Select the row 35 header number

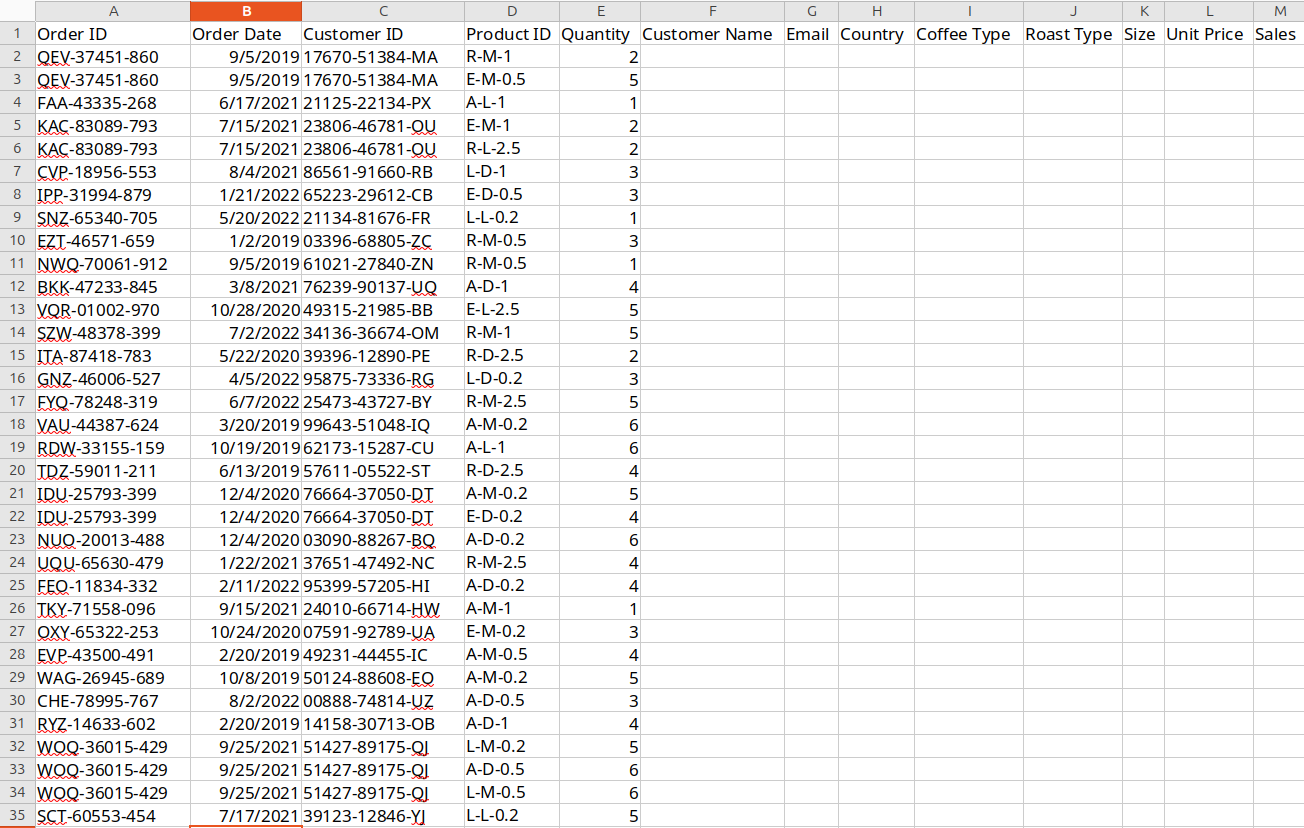coord(17,816)
